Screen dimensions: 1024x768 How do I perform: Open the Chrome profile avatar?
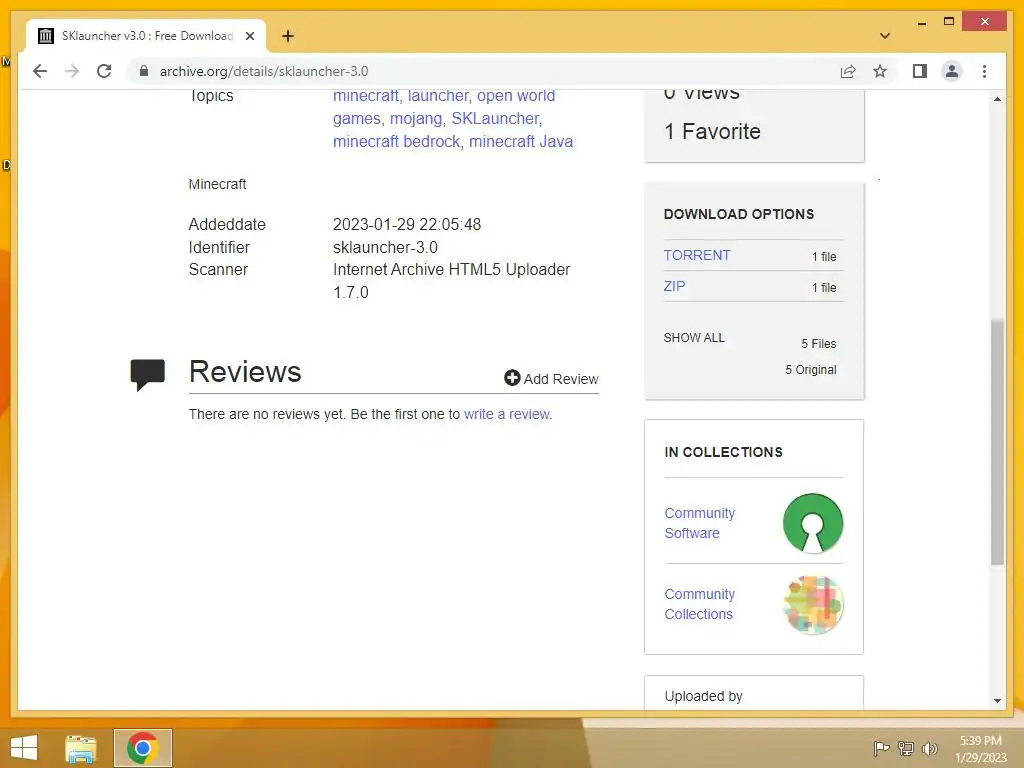click(952, 71)
